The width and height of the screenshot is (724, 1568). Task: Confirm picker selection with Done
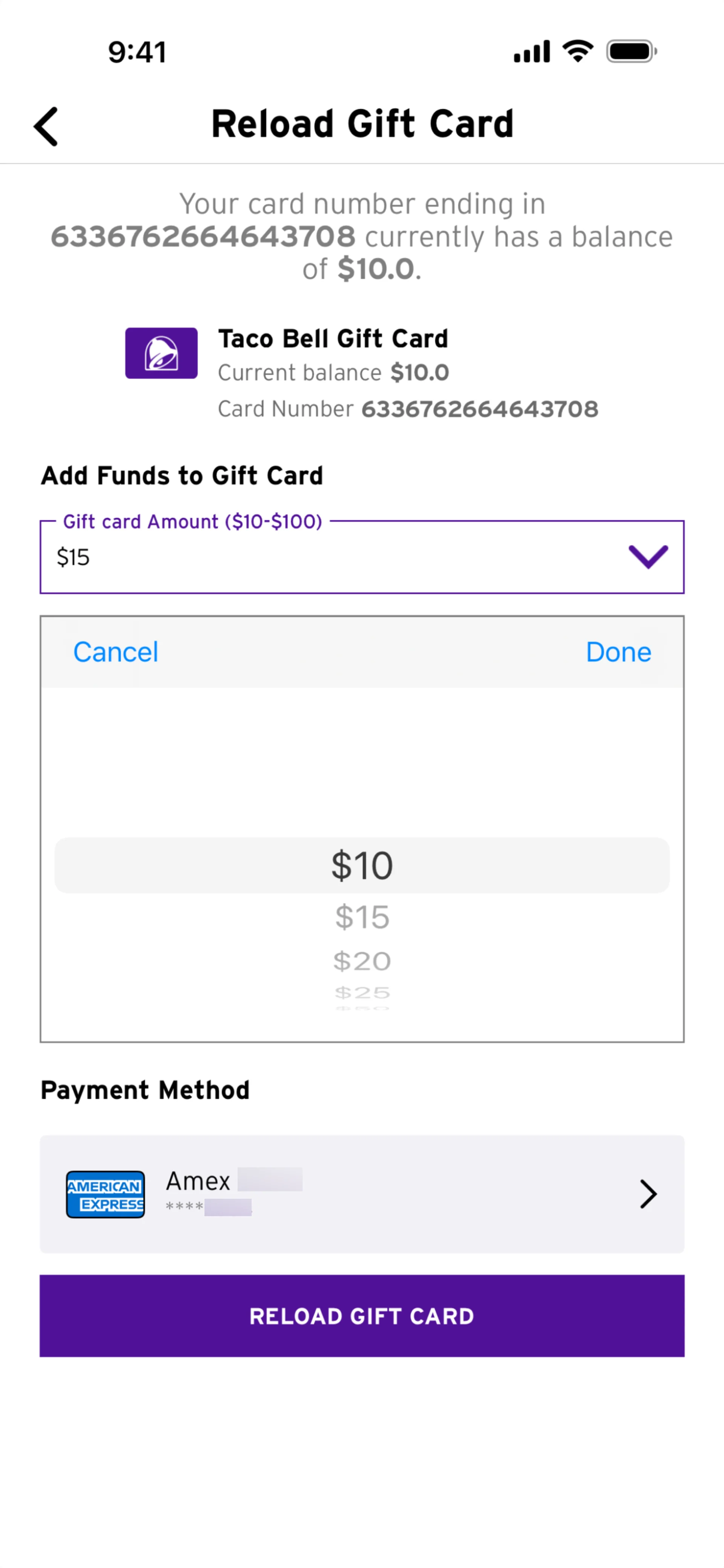coord(618,652)
